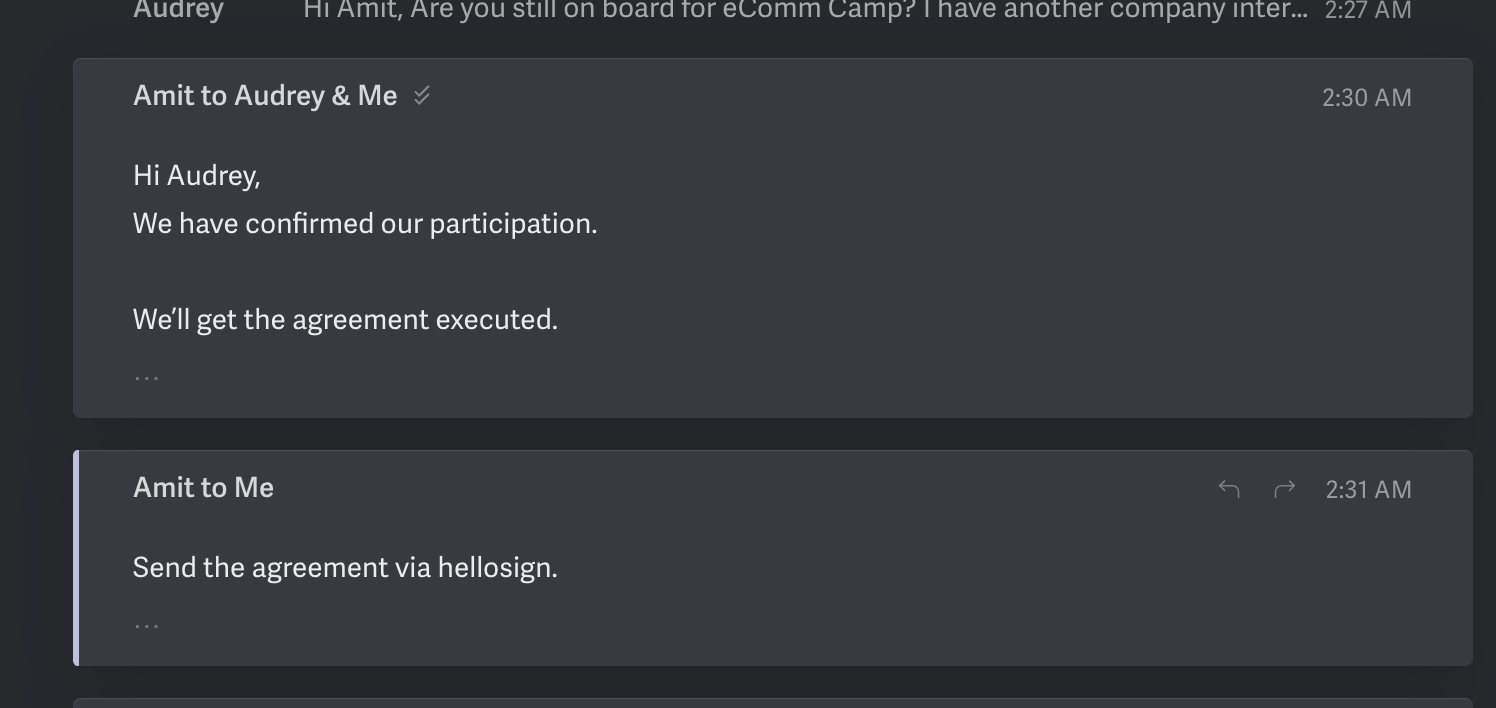Click the reply arrow on Amit's 2:31 AM message

pyautogui.click(x=1229, y=489)
